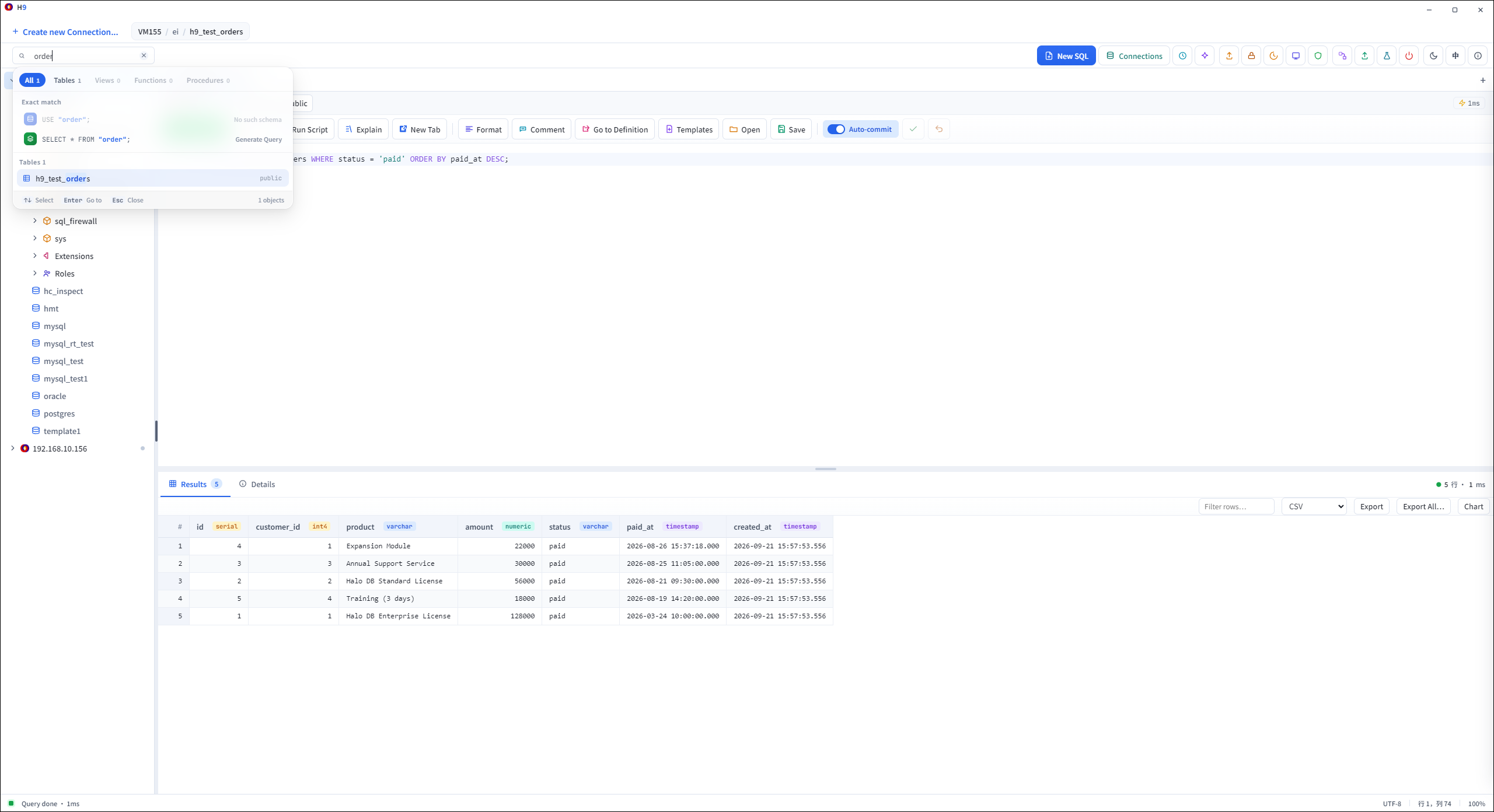Open the Connections button
1494x812 pixels.
coord(1135,56)
